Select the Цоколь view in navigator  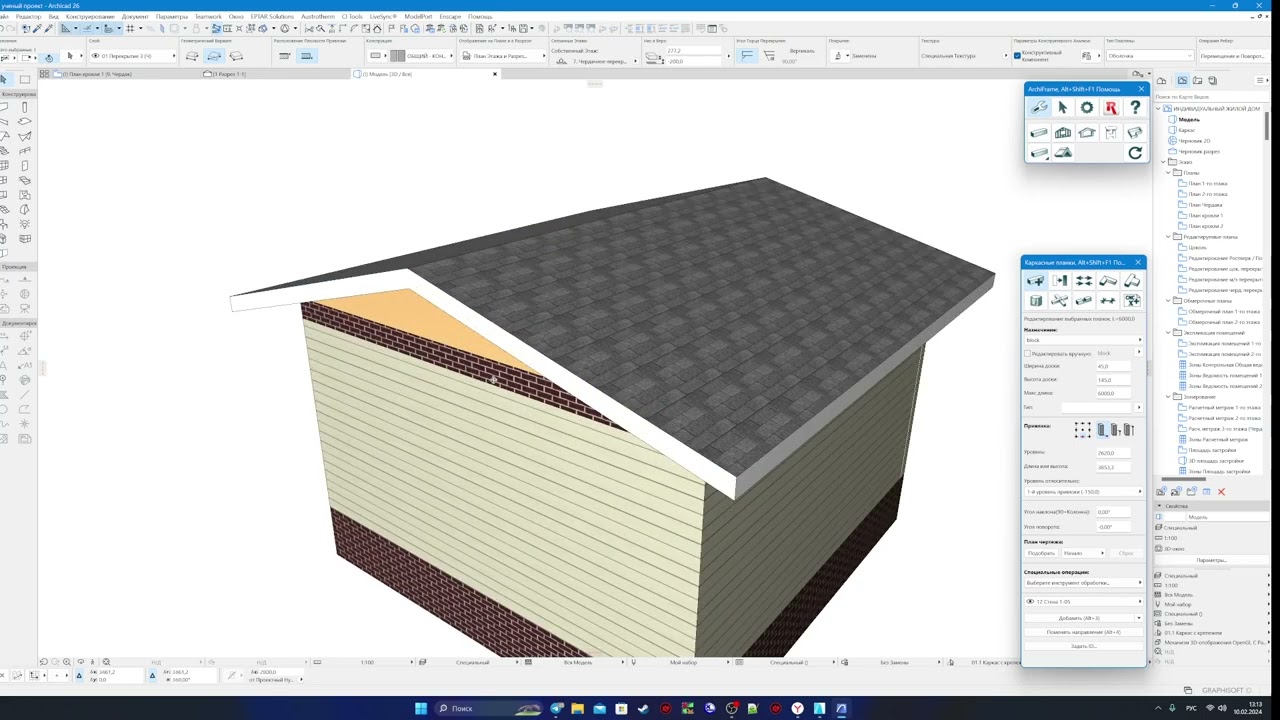[1197, 247]
